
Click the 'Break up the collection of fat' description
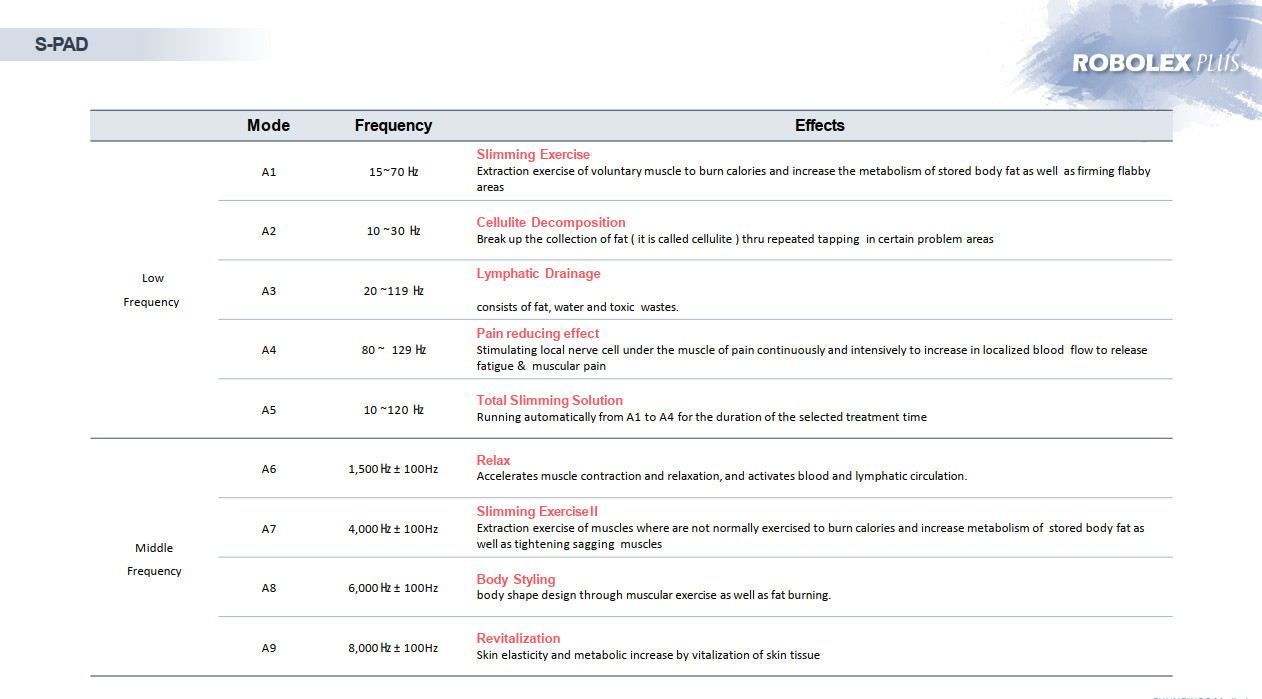[x=735, y=239]
